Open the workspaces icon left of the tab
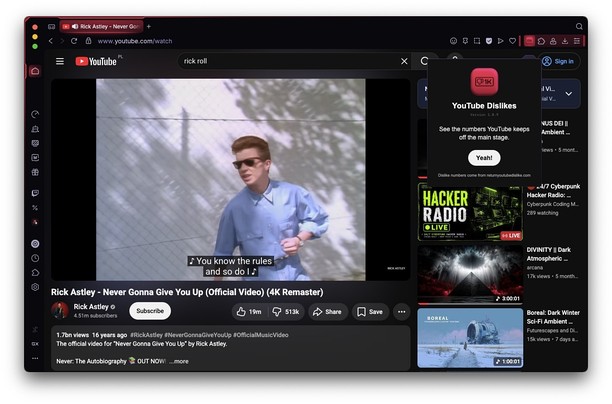The height and width of the screenshot is (404, 612). [52, 27]
